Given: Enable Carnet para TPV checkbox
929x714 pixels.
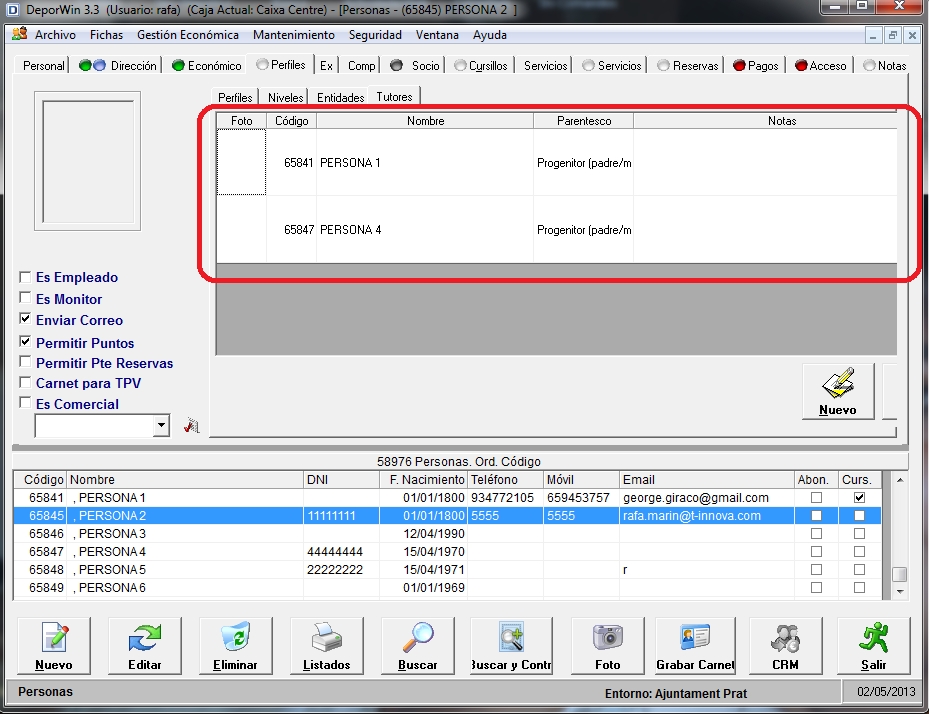Looking at the screenshot, I should tap(25, 382).
